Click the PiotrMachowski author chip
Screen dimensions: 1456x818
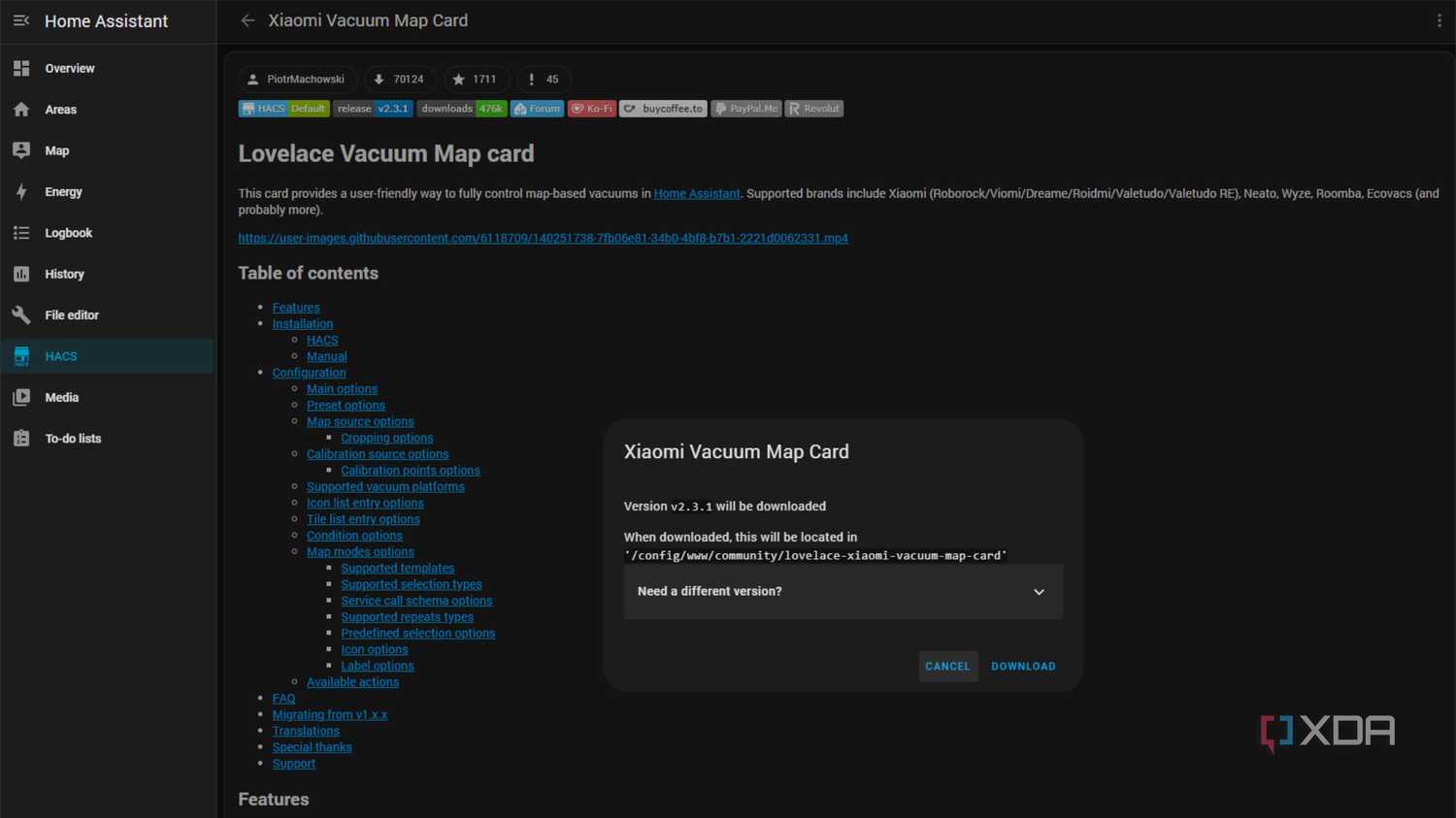click(x=297, y=80)
